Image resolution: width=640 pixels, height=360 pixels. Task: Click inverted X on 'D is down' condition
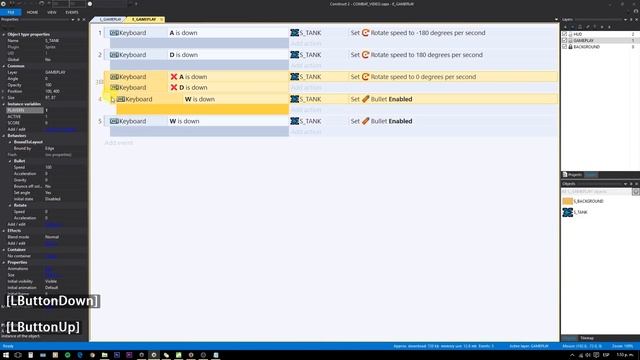tap(174, 87)
